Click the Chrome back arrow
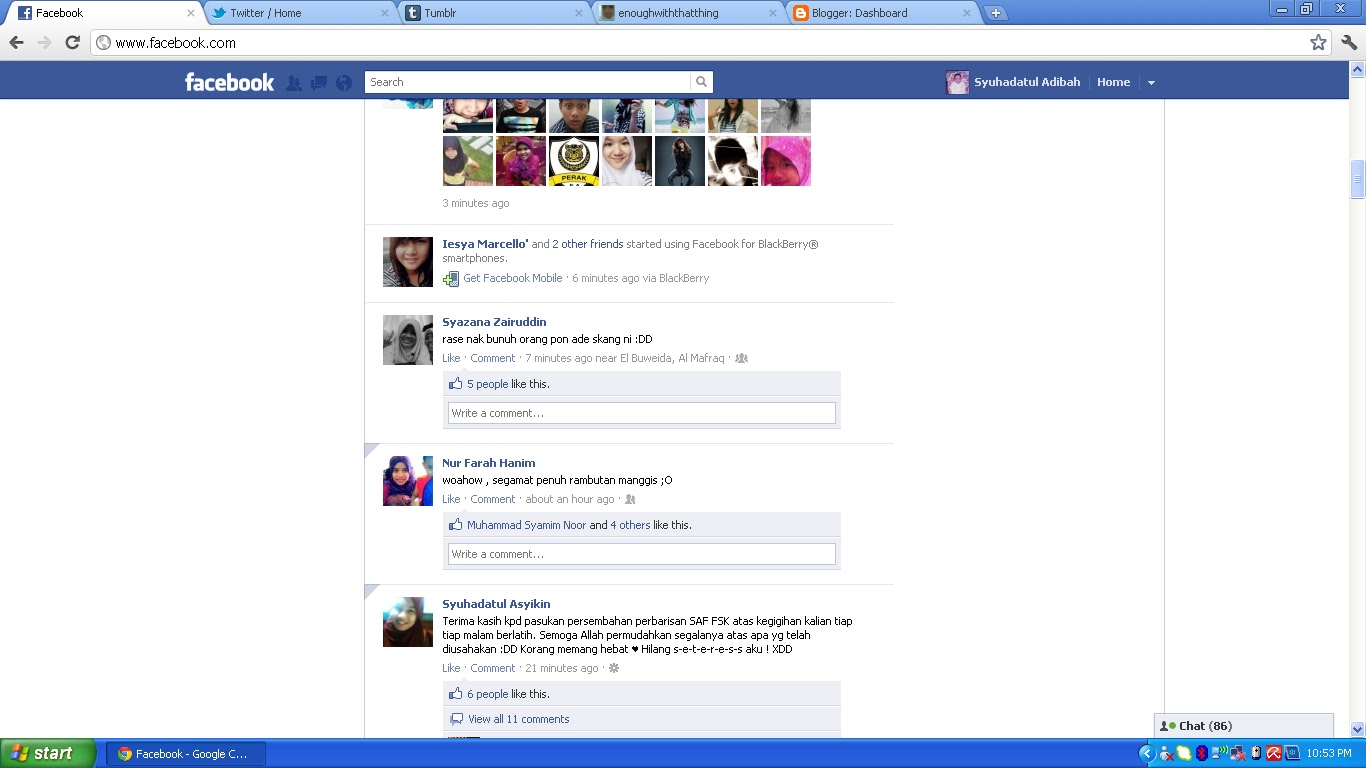This screenshot has height=768, width=1366. 16,42
